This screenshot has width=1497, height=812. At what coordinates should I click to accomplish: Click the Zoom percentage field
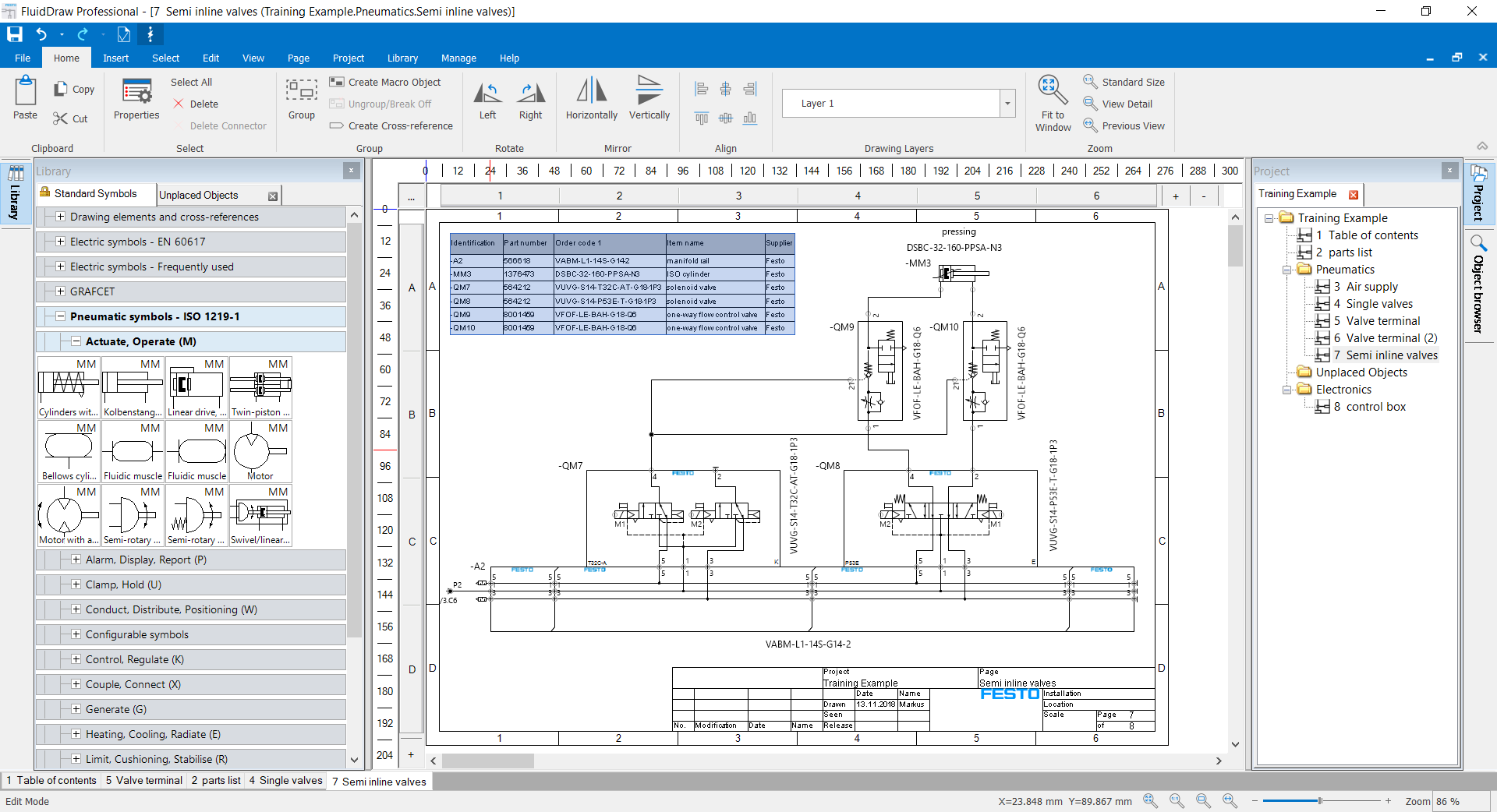[1461, 801]
